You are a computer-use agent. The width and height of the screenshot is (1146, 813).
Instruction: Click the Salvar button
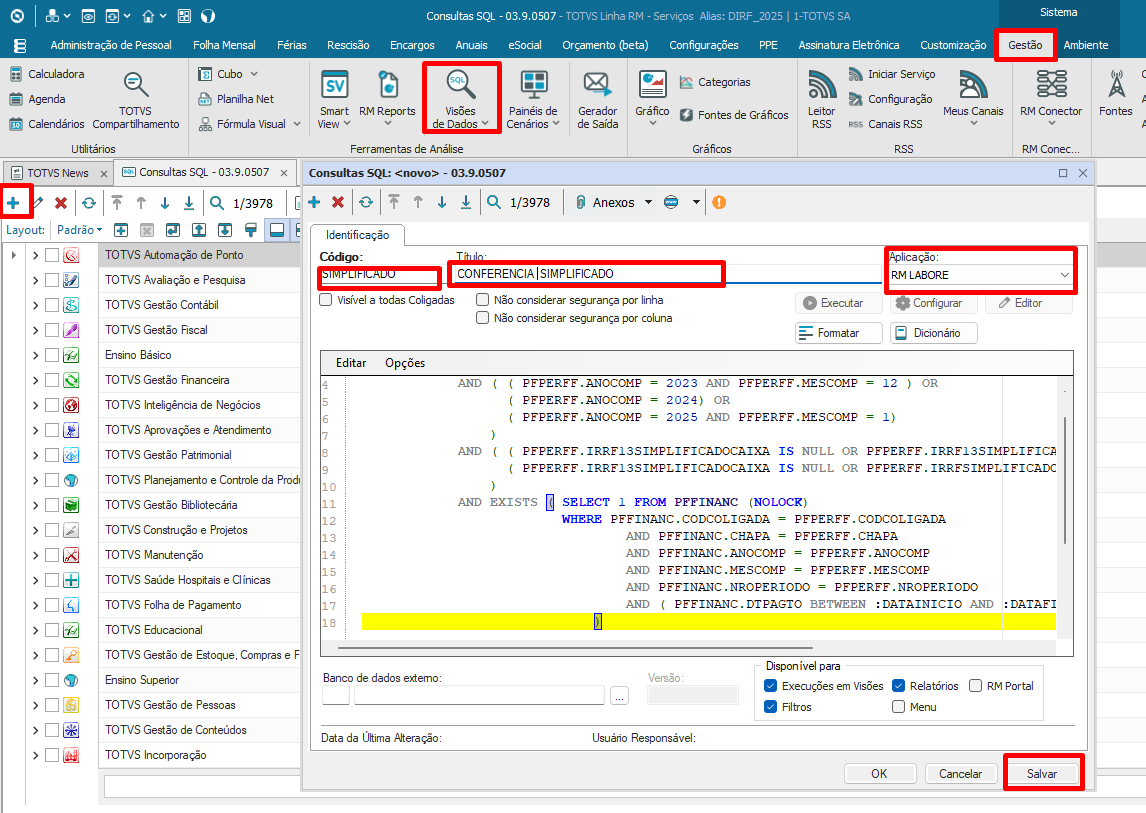[x=1041, y=774]
